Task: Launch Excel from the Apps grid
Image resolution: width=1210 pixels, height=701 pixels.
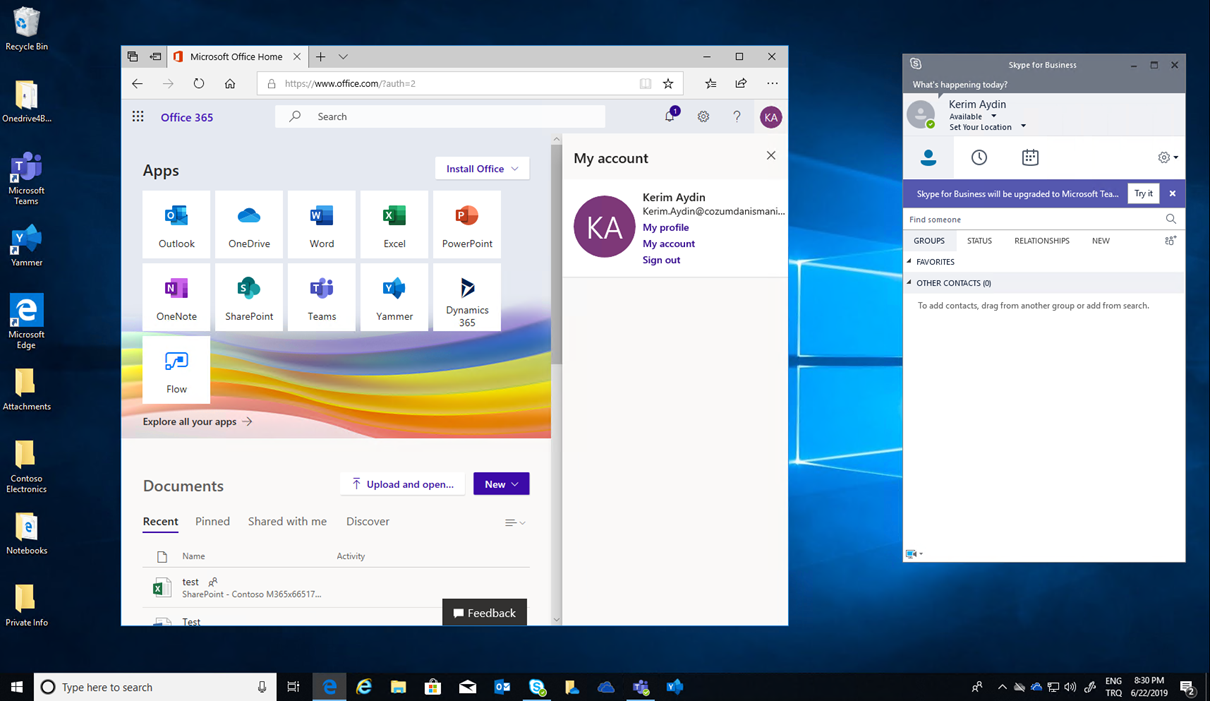Action: (x=394, y=225)
